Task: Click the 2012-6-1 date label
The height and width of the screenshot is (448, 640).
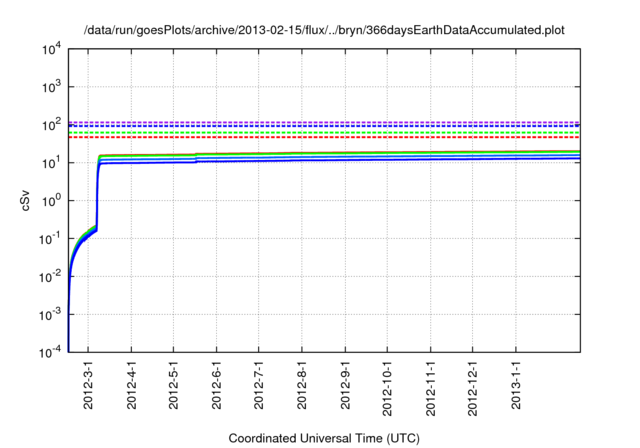Action: (216, 385)
